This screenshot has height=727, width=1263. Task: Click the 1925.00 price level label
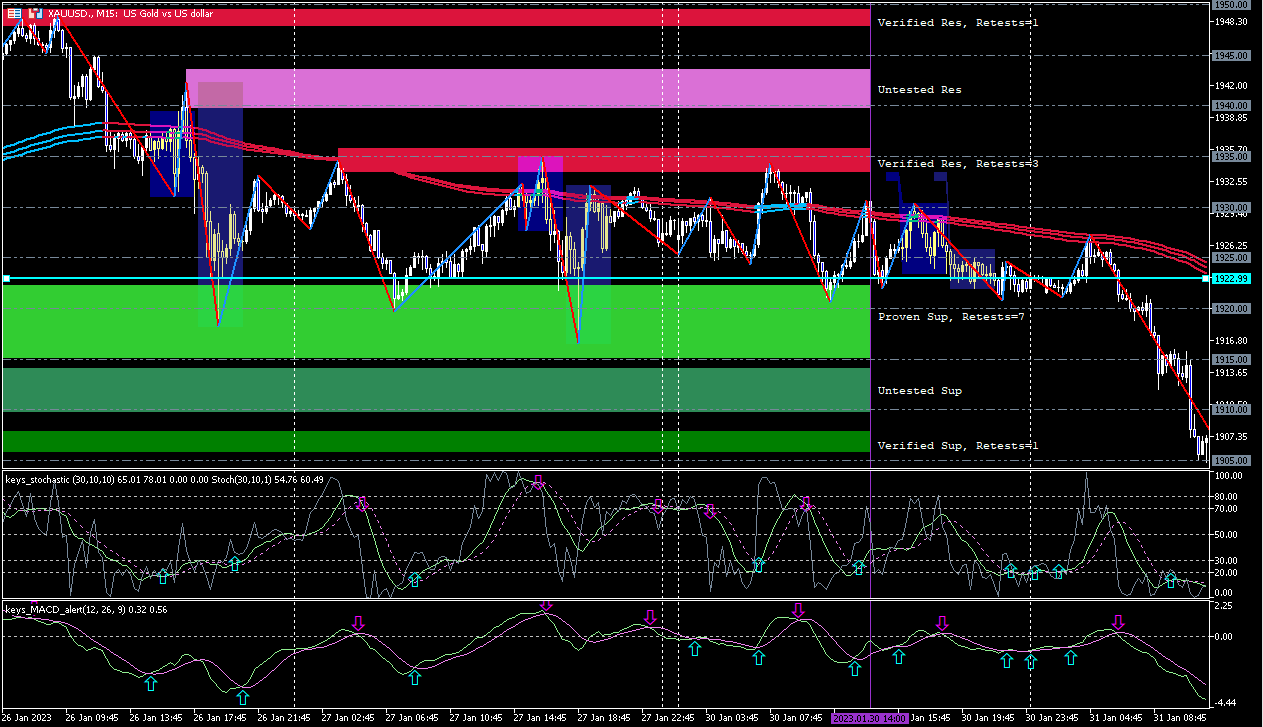click(1231, 257)
